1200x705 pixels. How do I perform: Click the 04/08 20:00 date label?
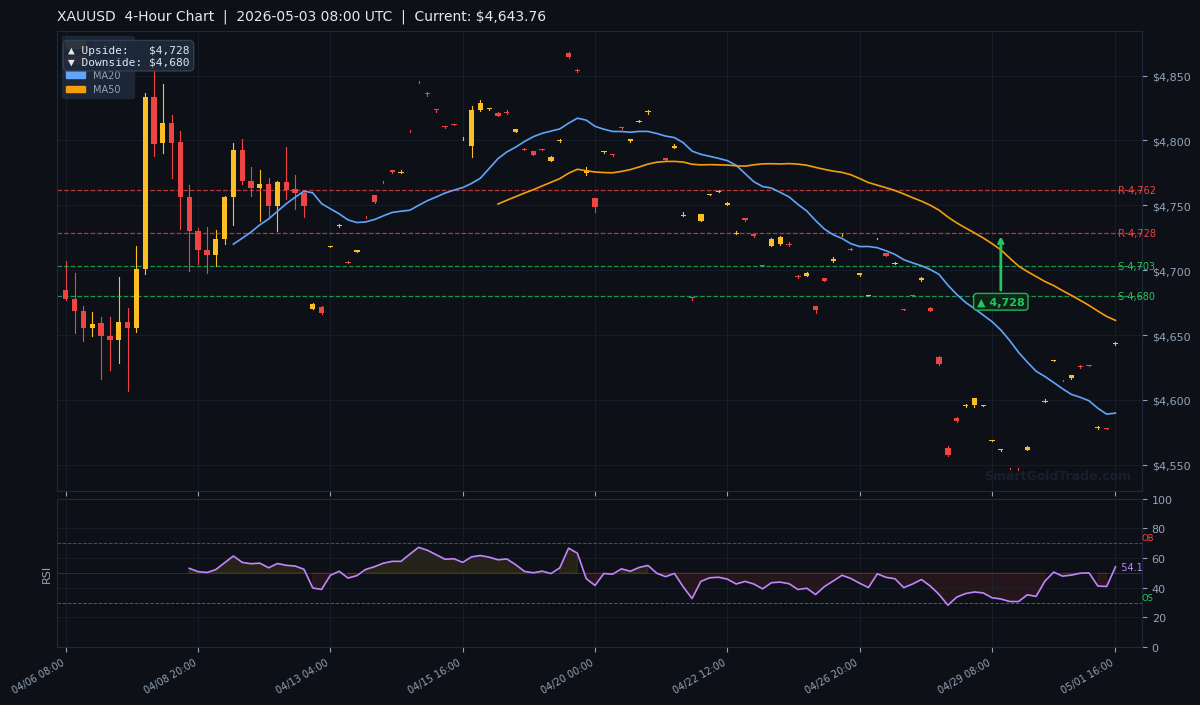[171, 676]
